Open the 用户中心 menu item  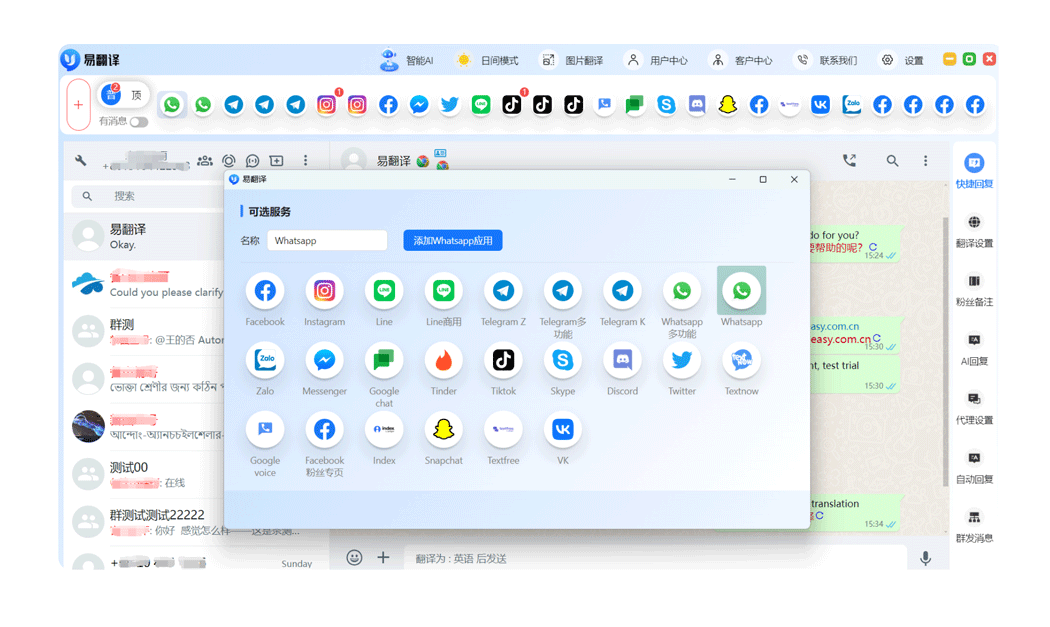657,60
